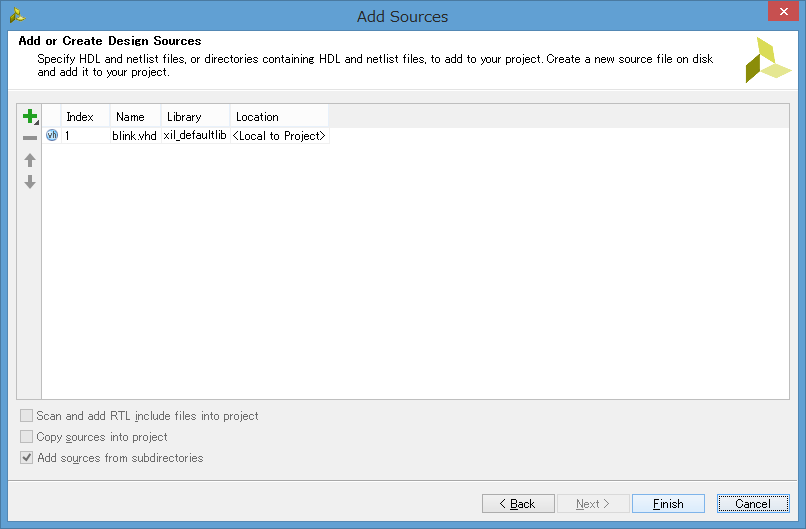Click the Location column header
806x529 pixels.
(x=278, y=117)
